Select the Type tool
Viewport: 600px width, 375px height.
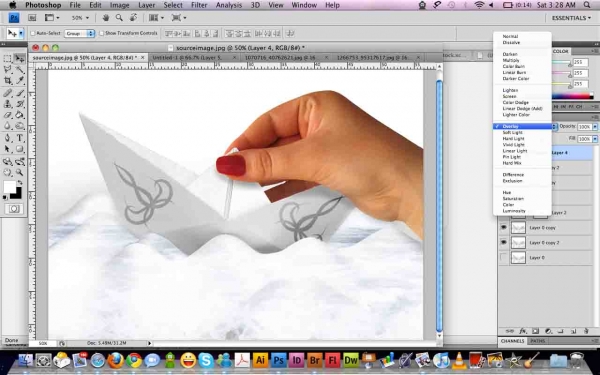pos(20,138)
